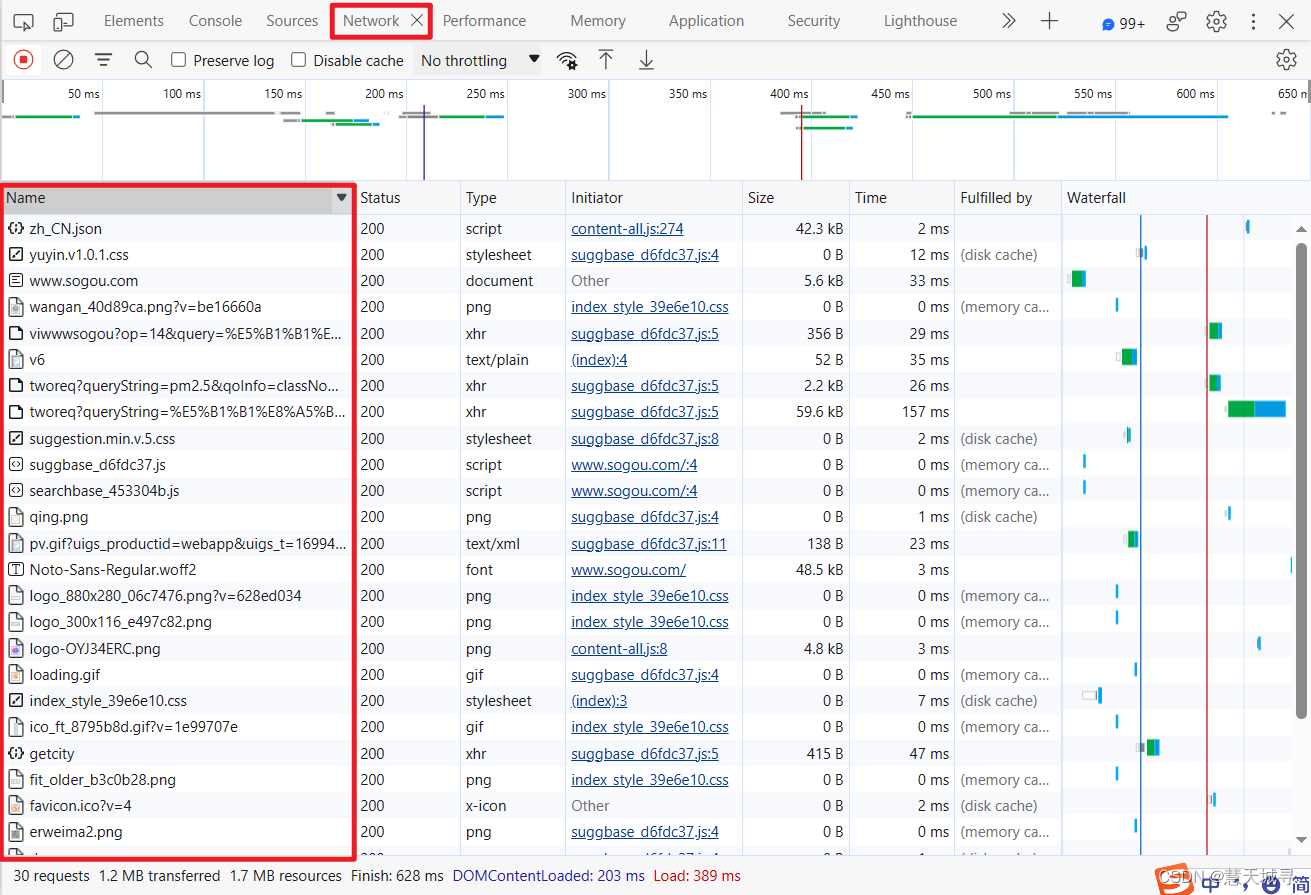Enable the Disable cache checkbox
This screenshot has height=895, width=1311.
[298, 60]
